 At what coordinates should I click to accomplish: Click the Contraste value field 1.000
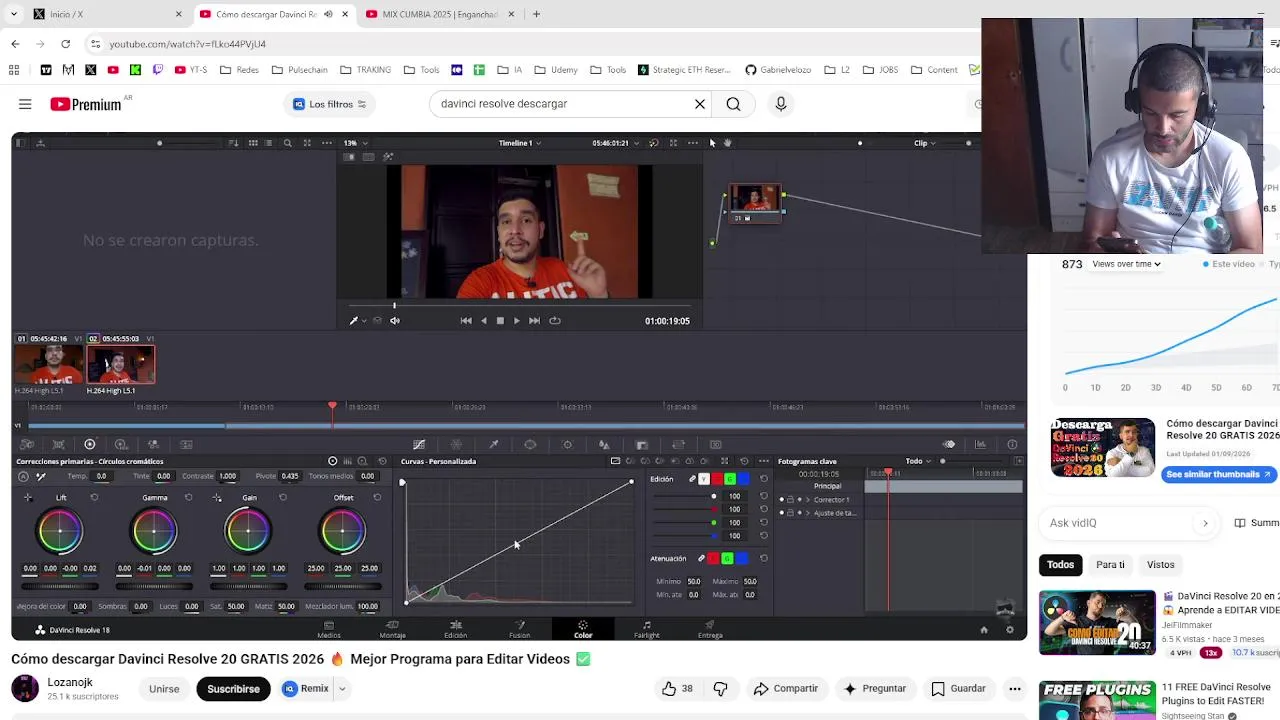228,476
